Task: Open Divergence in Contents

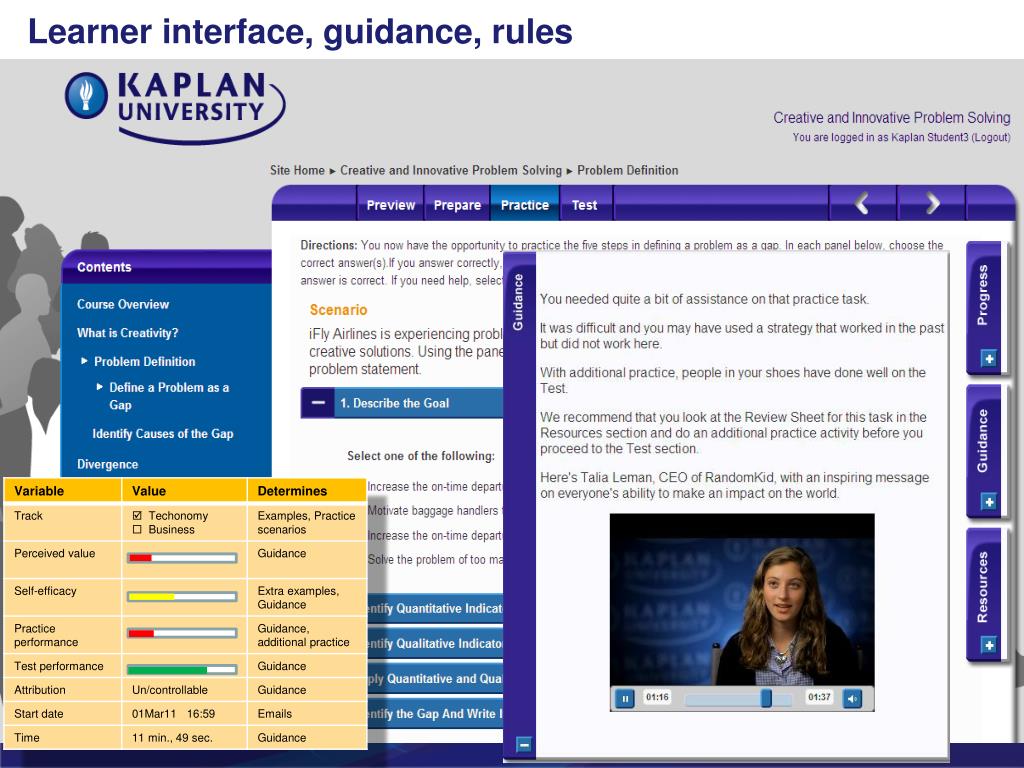Action: point(107,464)
